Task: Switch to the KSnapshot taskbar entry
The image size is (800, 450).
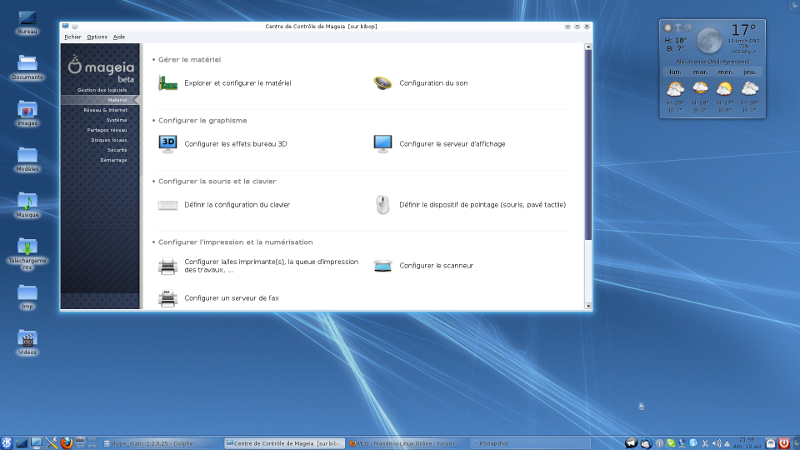Action: (531, 443)
